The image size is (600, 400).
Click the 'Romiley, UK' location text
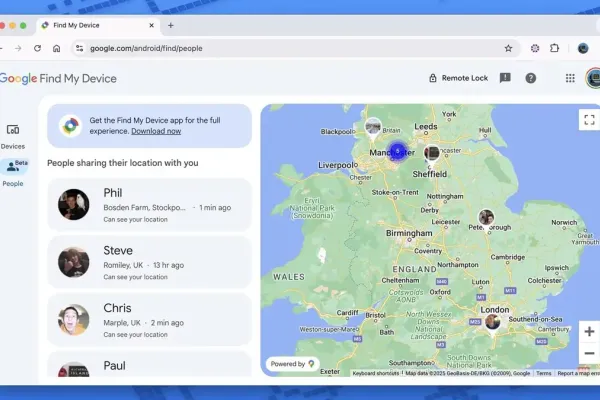[123, 265]
